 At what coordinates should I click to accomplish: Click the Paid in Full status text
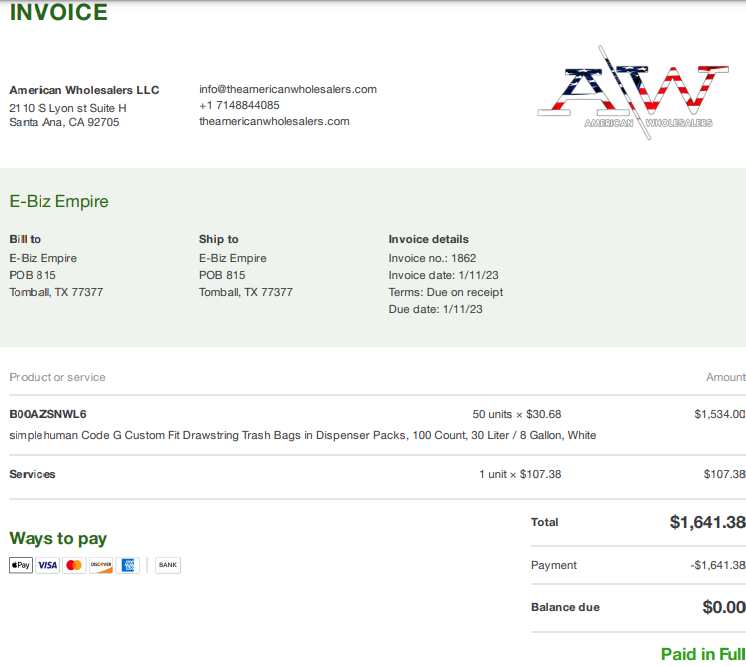click(x=703, y=654)
